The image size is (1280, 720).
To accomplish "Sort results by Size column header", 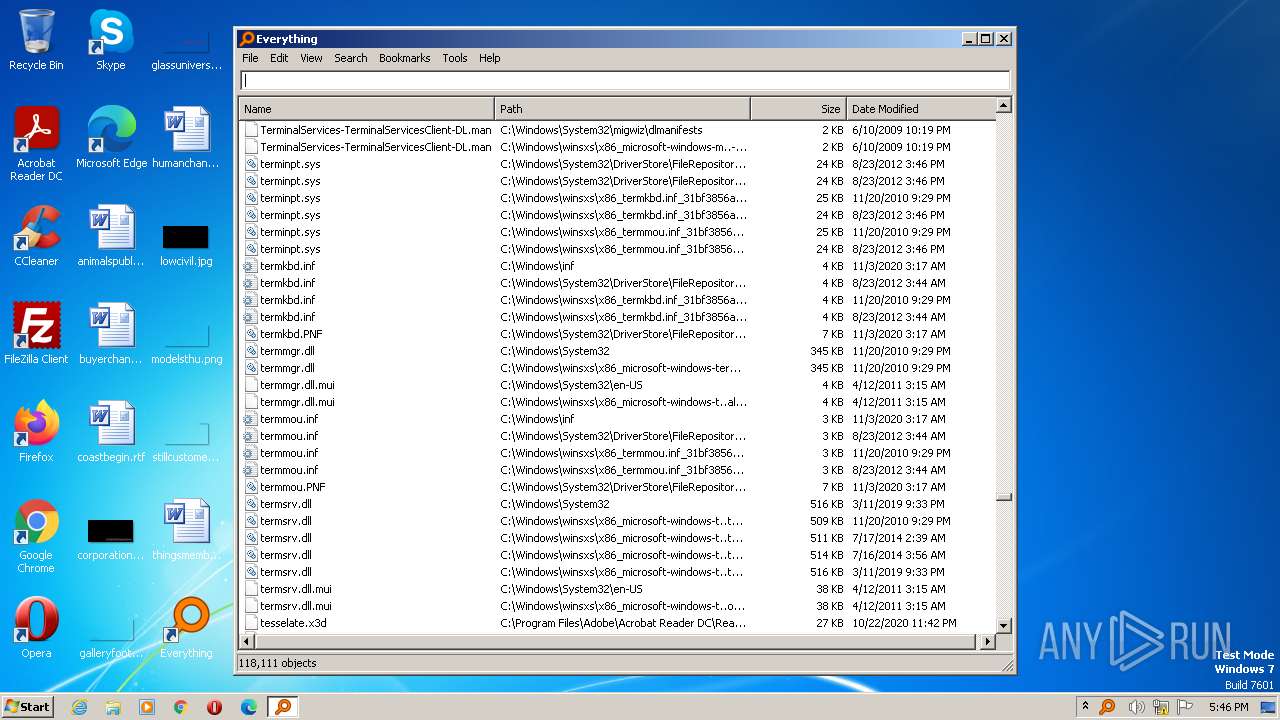I will point(799,109).
